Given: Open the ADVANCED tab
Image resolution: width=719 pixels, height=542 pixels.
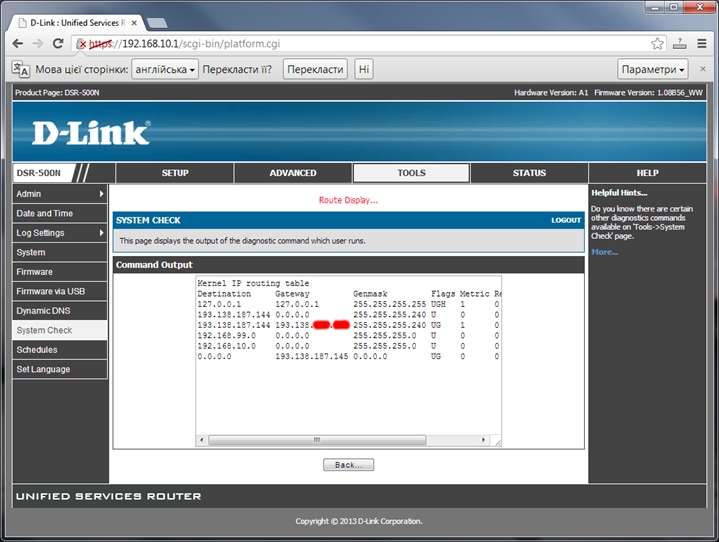Looking at the screenshot, I should [293, 173].
